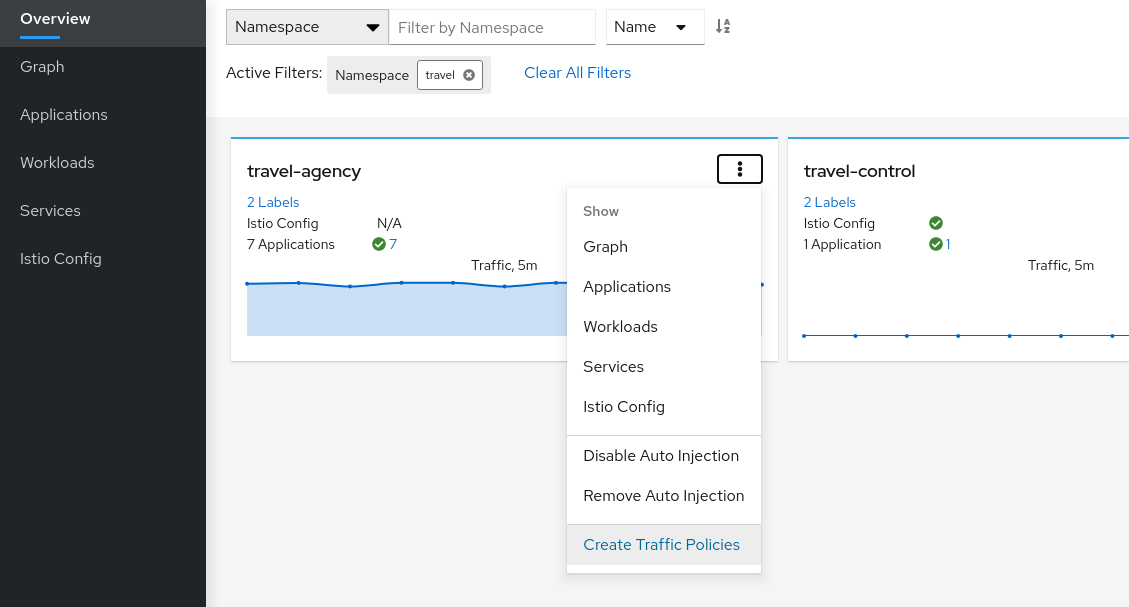The width and height of the screenshot is (1129, 607).
Task: Open the Namespace filter type dropdown
Action: (306, 27)
